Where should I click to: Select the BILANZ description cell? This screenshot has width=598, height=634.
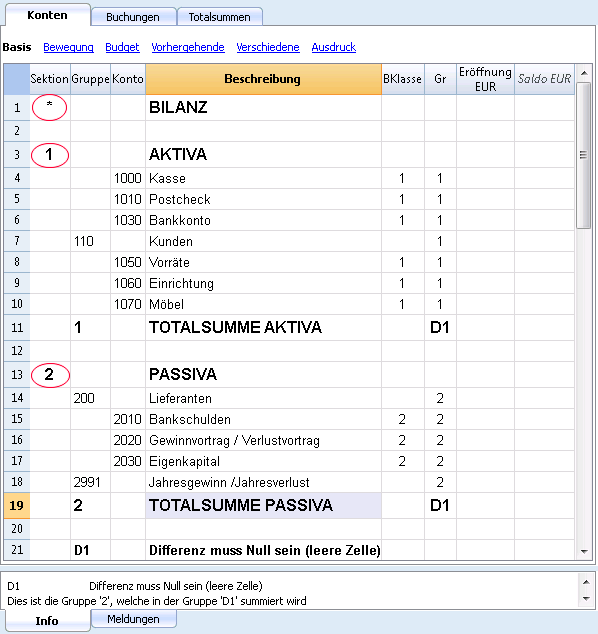(x=263, y=108)
